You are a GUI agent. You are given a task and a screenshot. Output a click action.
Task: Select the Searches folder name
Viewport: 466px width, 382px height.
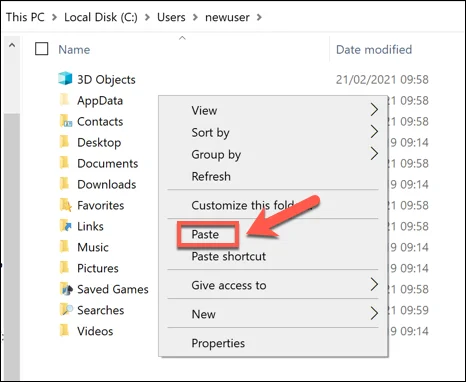tap(101, 310)
